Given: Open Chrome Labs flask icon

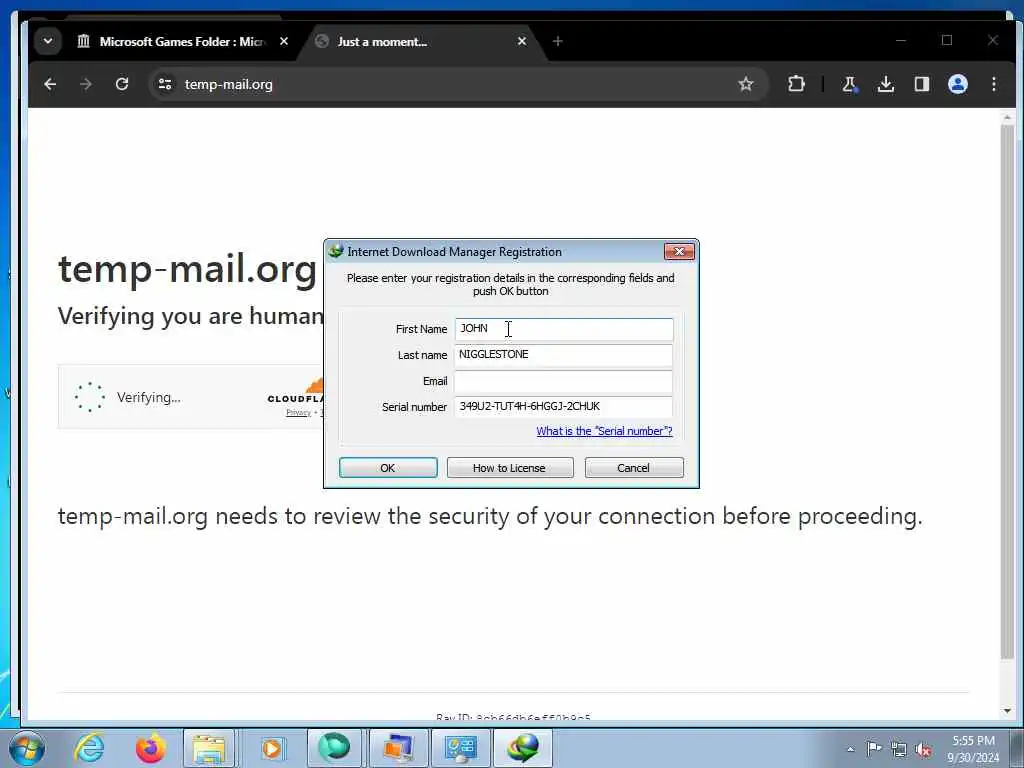Looking at the screenshot, I should [x=849, y=84].
